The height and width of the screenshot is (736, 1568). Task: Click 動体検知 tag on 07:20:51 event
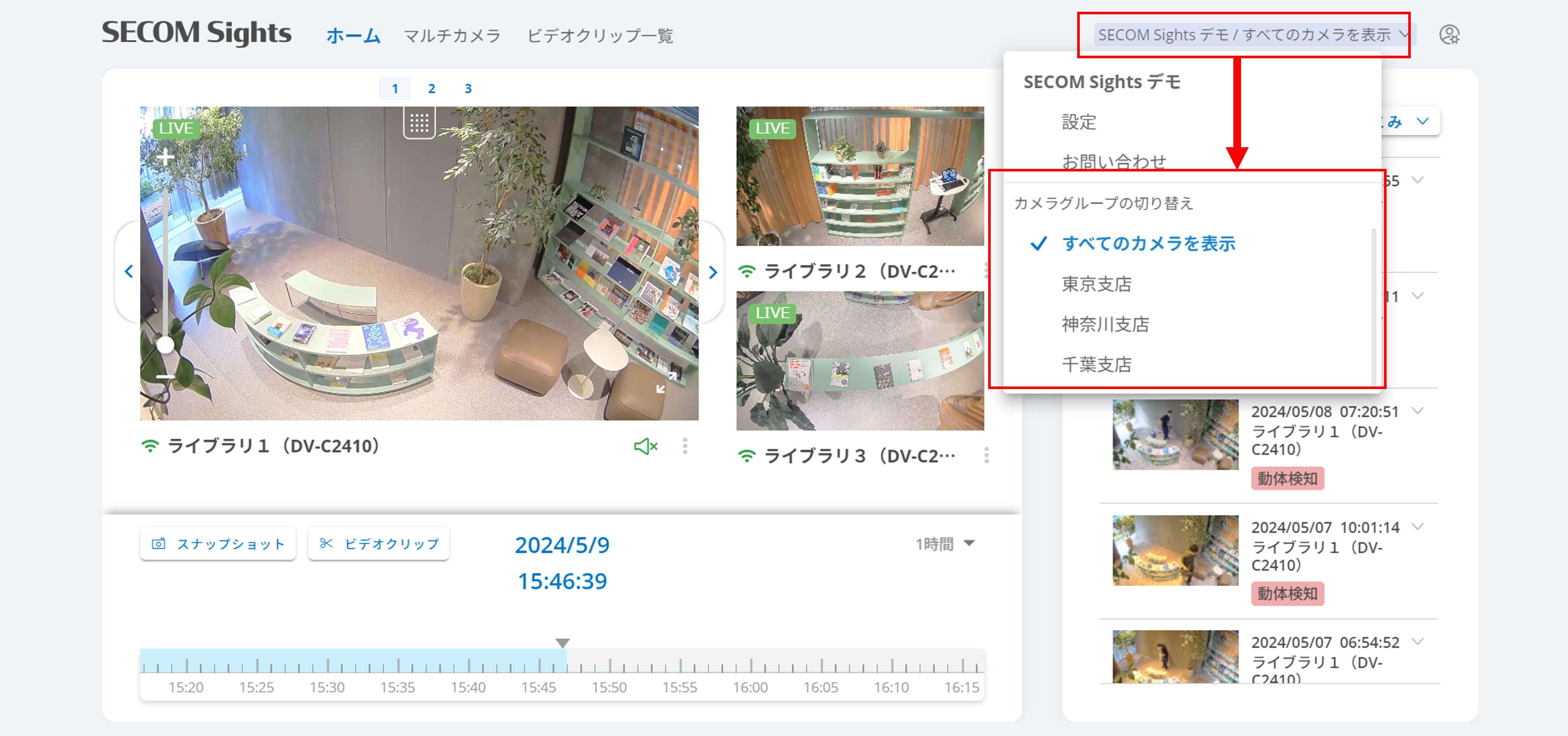tap(1287, 479)
